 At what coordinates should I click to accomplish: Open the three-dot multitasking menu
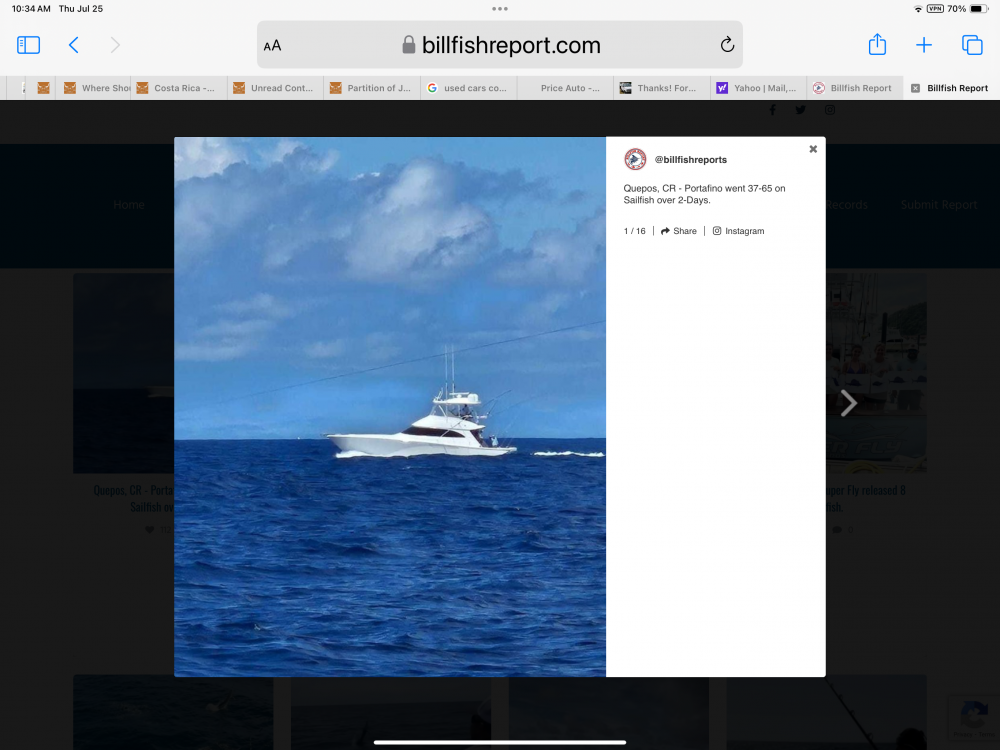tap(500, 9)
